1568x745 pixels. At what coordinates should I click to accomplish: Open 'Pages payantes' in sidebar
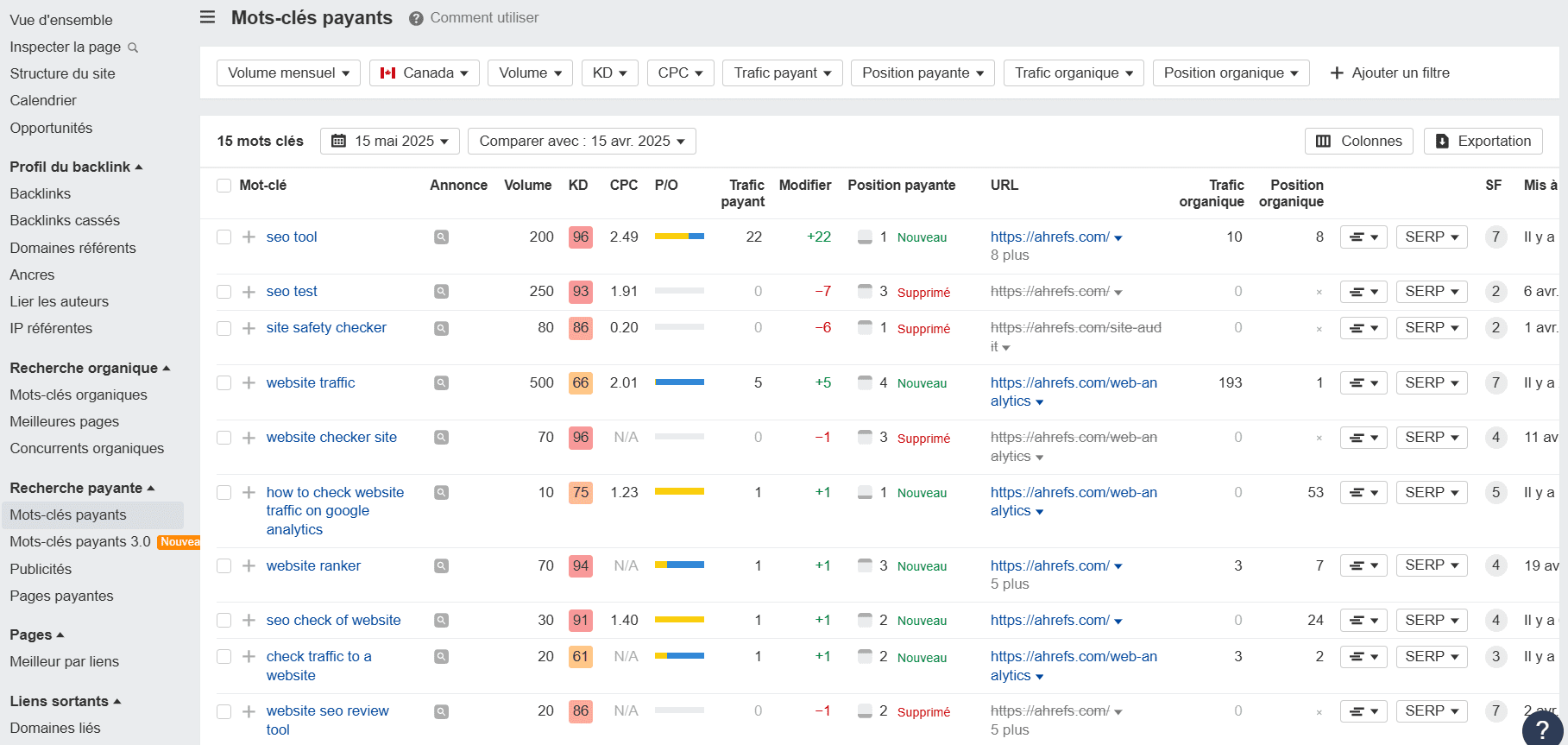click(61, 596)
